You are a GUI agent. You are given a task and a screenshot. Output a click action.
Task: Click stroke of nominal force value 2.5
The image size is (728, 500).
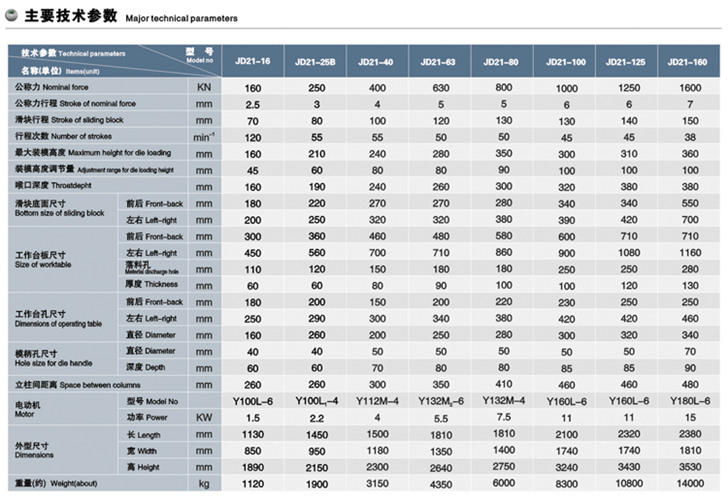[x=253, y=104]
